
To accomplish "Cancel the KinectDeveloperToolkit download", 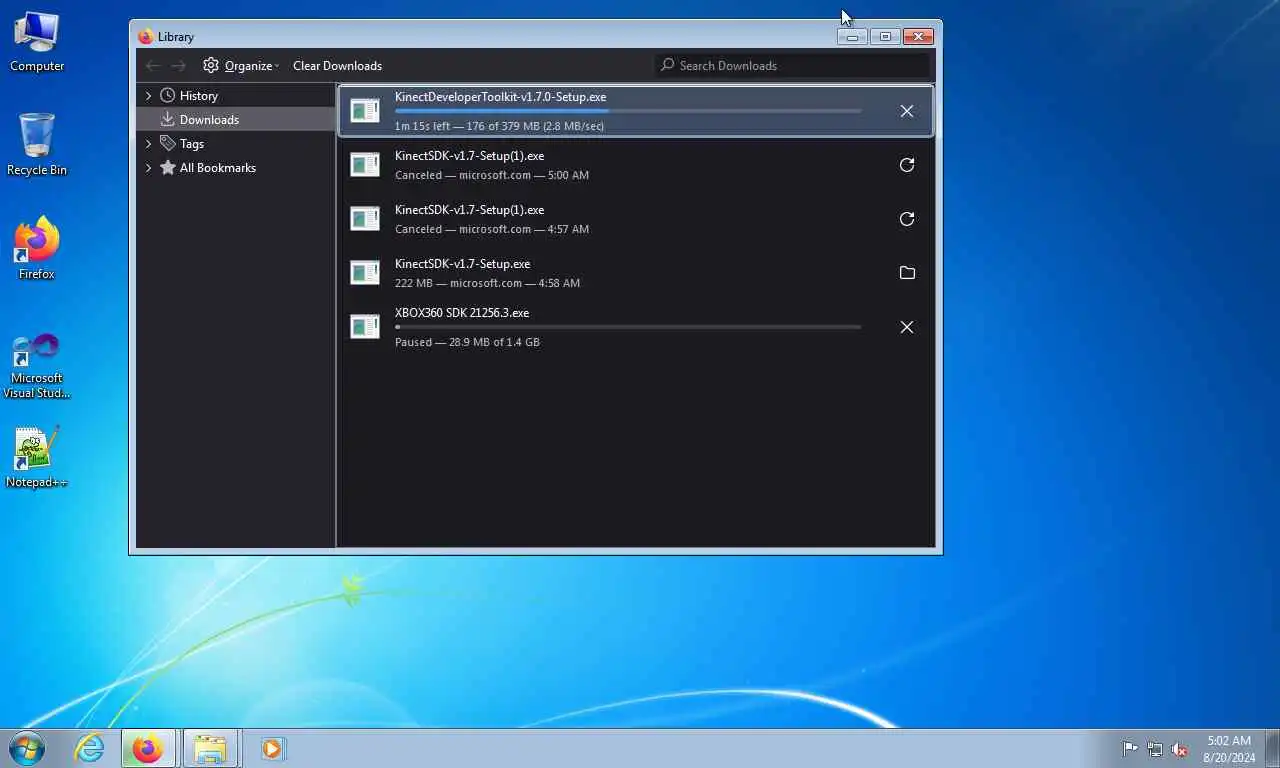I will (x=907, y=111).
